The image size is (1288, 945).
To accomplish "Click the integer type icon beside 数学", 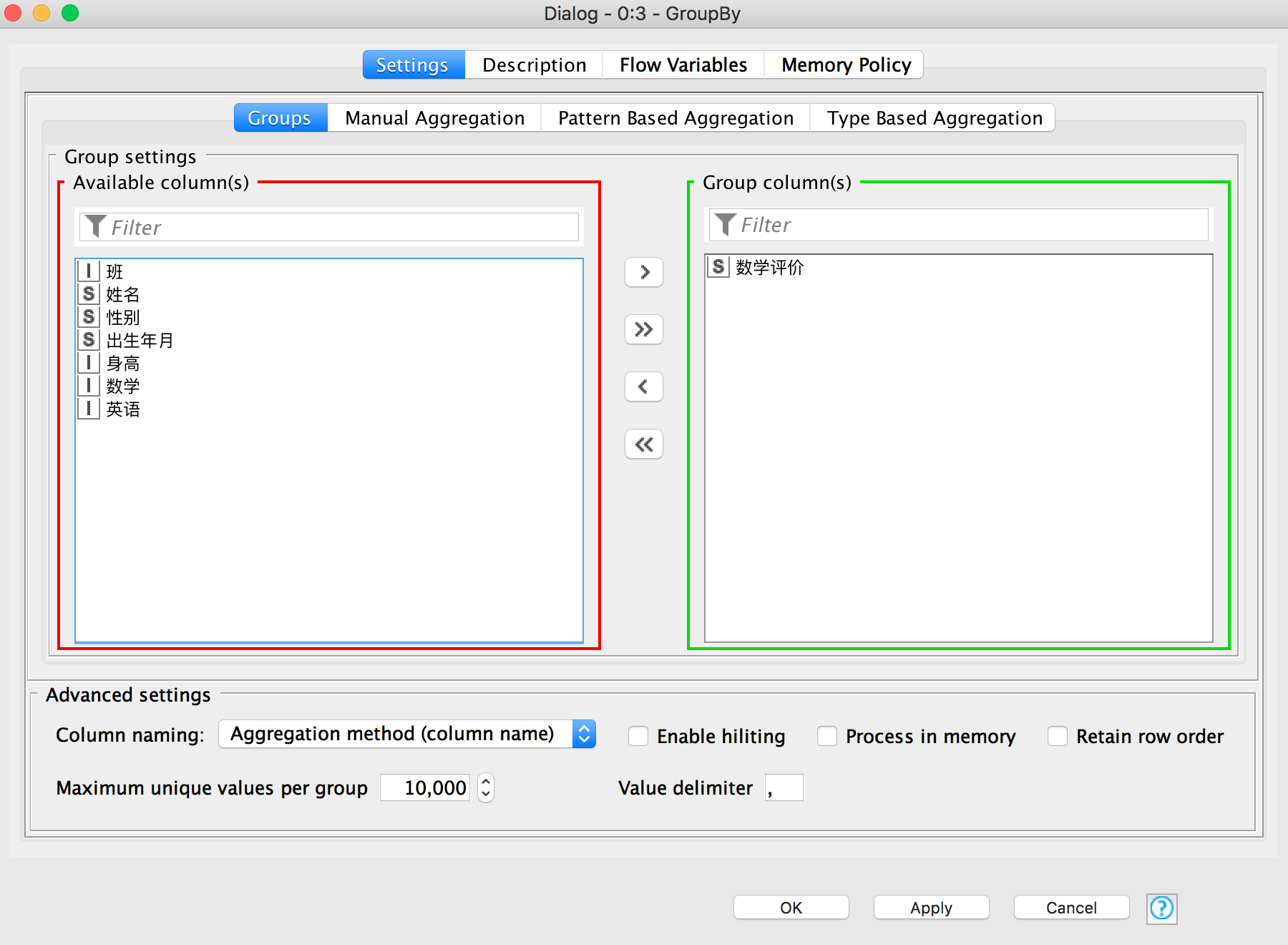I will pos(88,386).
